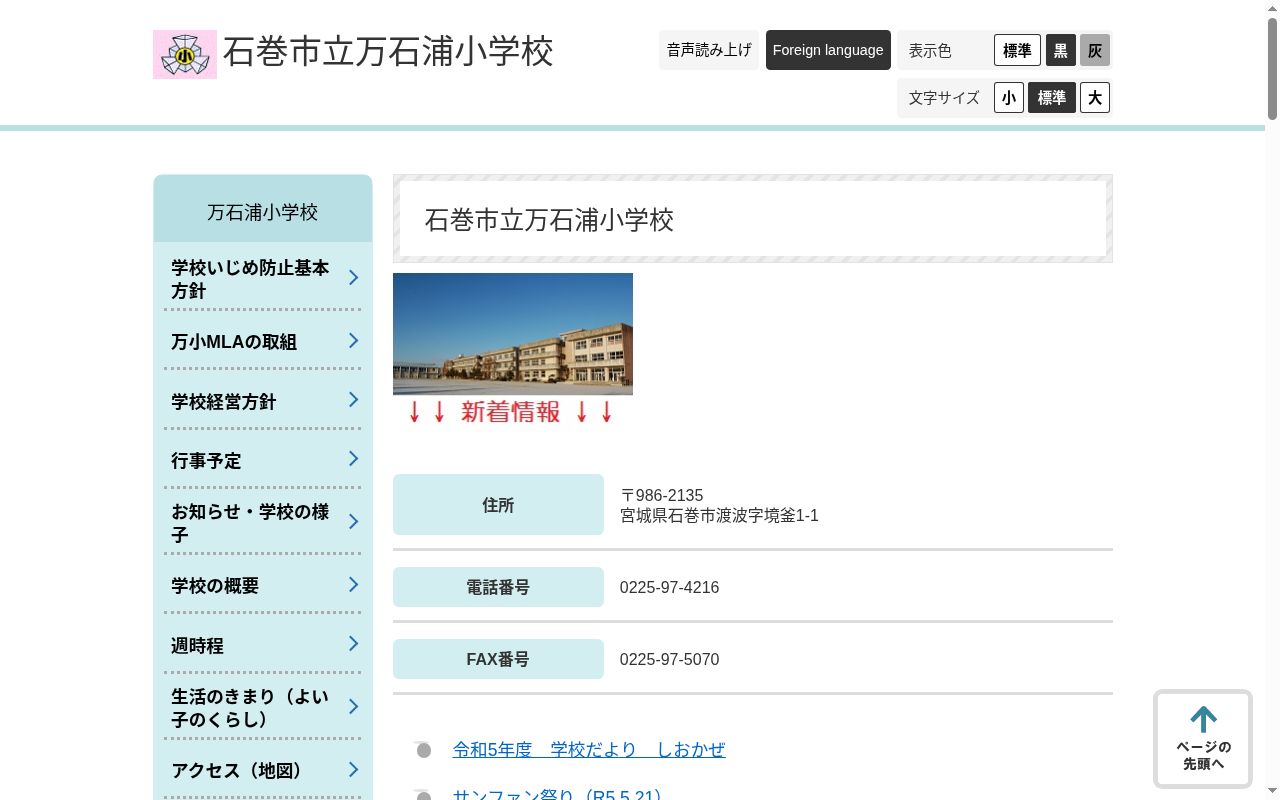This screenshot has height=800, width=1280.
Task: Open 学校の概要 menu item
Action: tap(263, 585)
